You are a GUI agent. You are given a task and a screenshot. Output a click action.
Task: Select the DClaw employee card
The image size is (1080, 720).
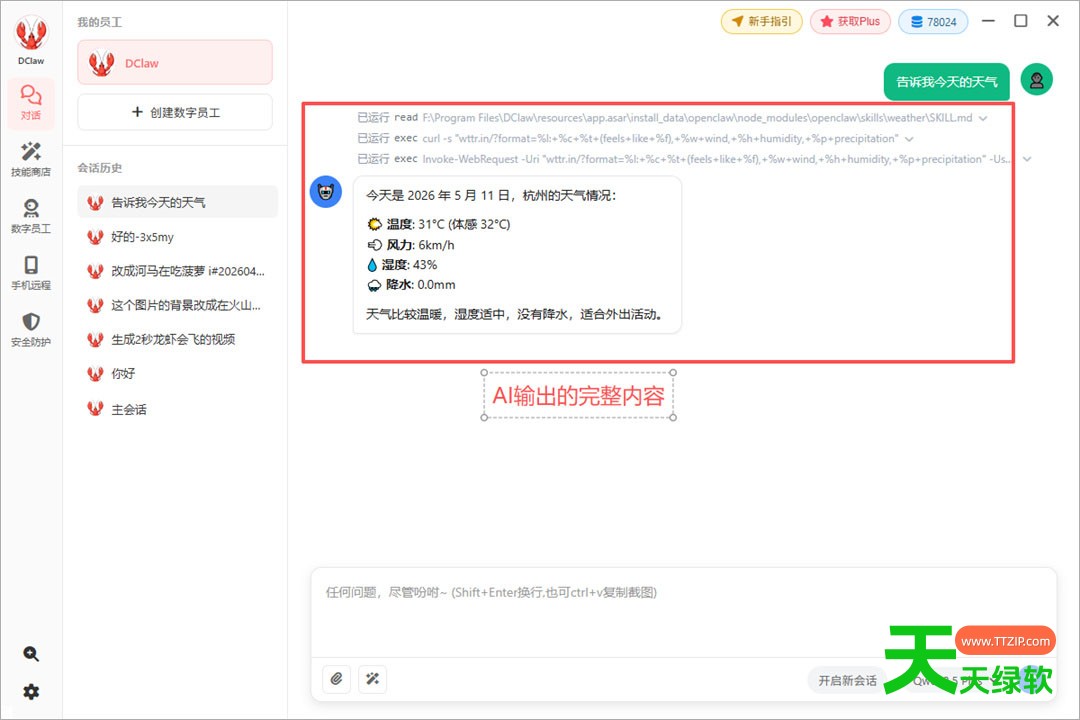[x=175, y=63]
